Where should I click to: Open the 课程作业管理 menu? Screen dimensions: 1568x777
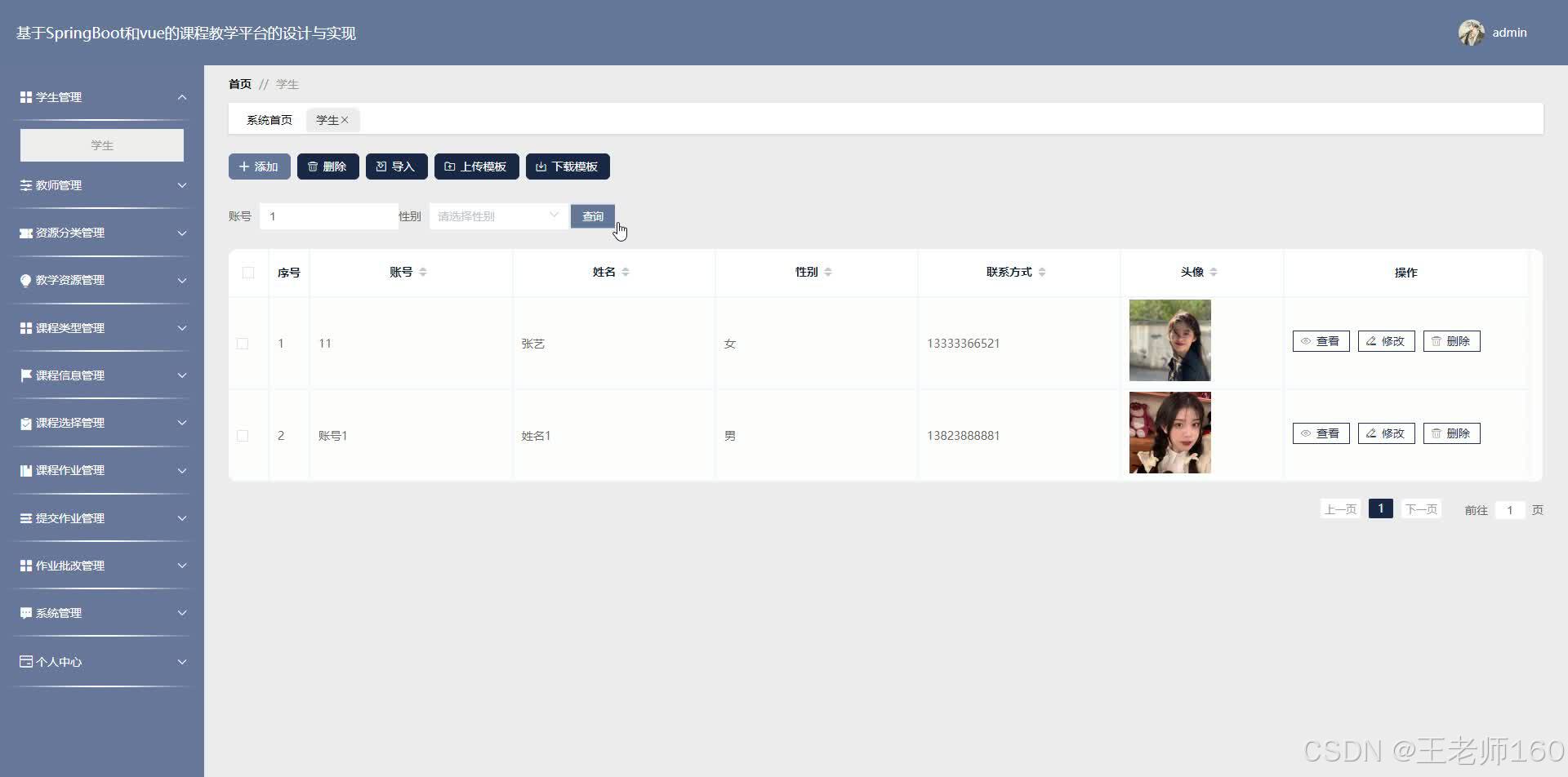(x=102, y=470)
